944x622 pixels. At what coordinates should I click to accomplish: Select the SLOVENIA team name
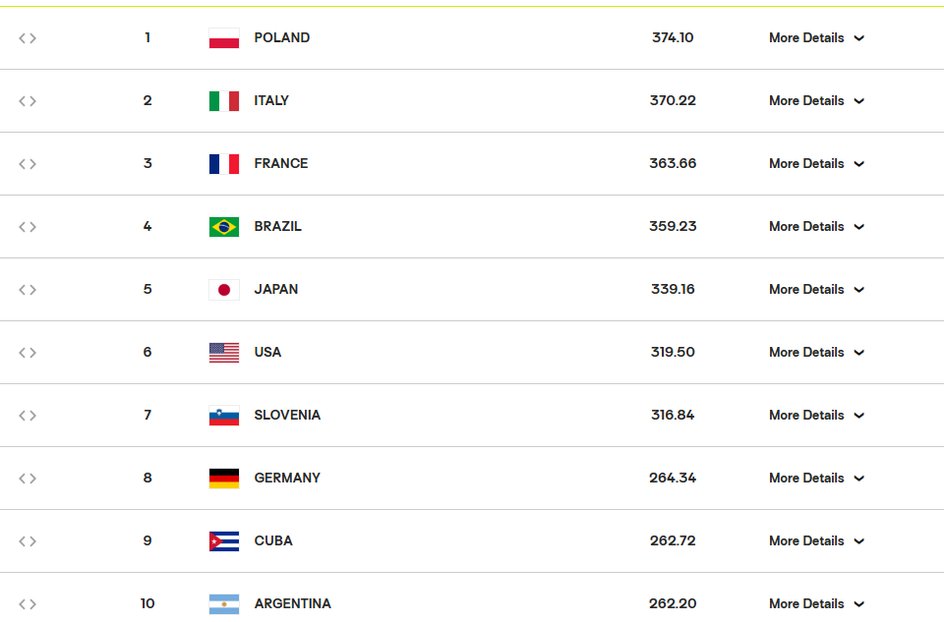[287, 415]
